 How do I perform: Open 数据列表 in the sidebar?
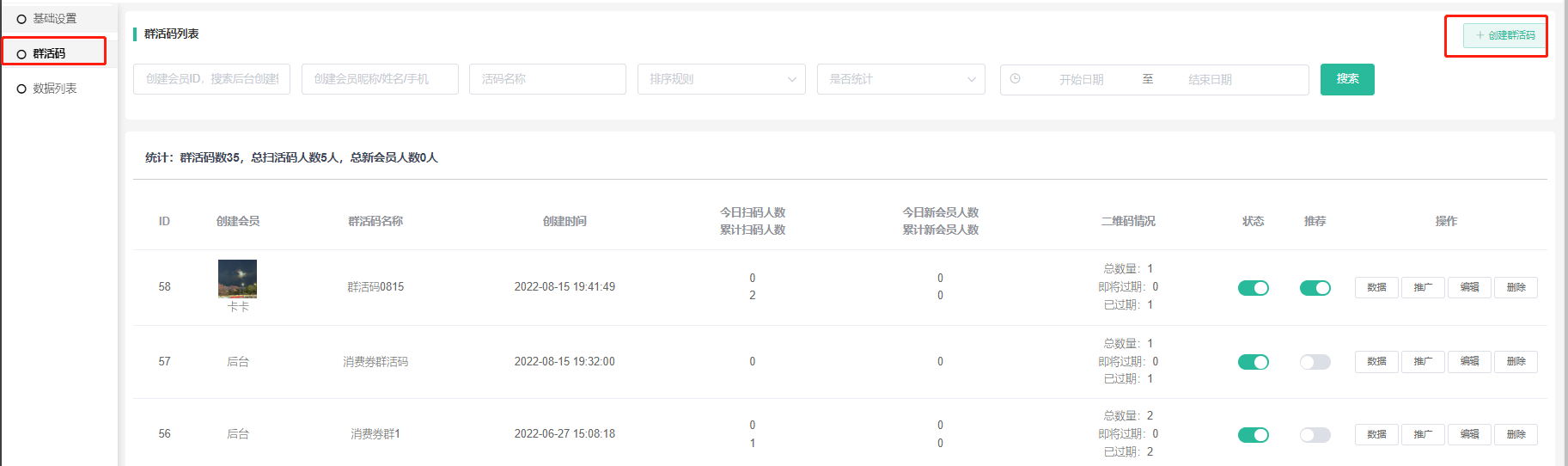(54, 89)
